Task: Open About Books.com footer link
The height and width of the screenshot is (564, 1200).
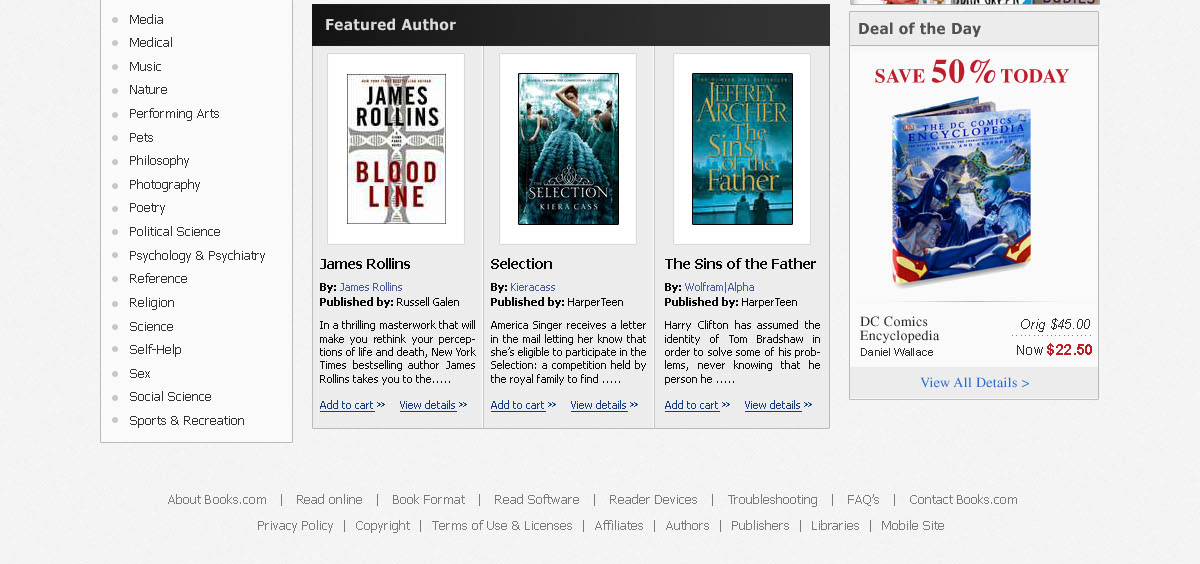Action: (x=217, y=500)
